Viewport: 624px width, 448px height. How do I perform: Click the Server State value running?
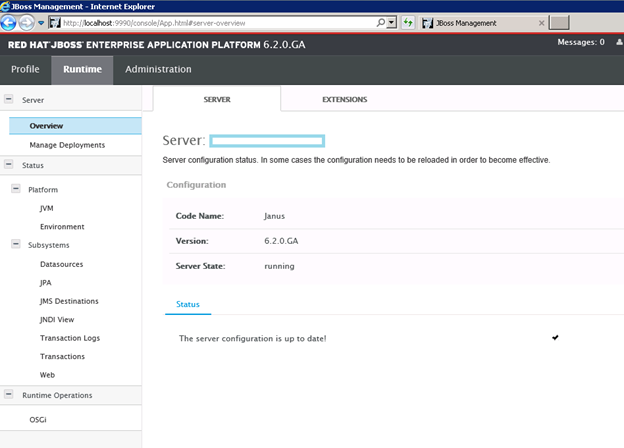click(279, 266)
